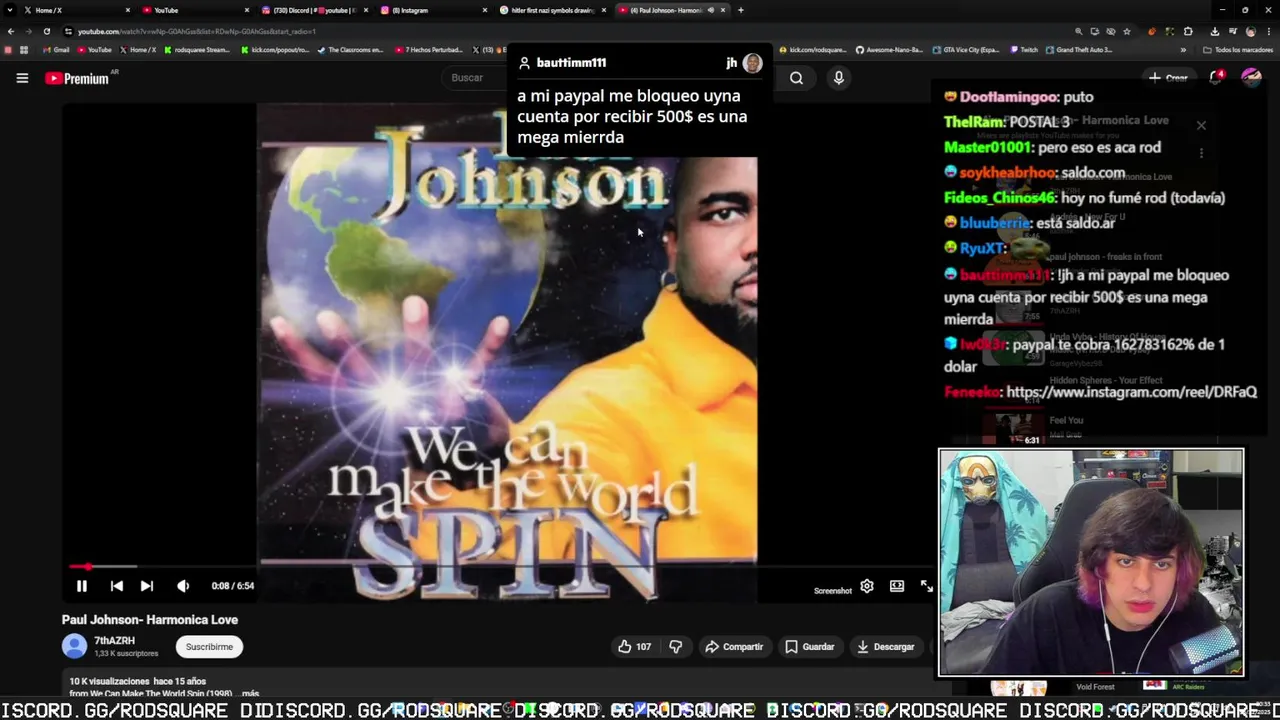Click the magnifier search button
Image resolution: width=1280 pixels, height=720 pixels.
796,78
